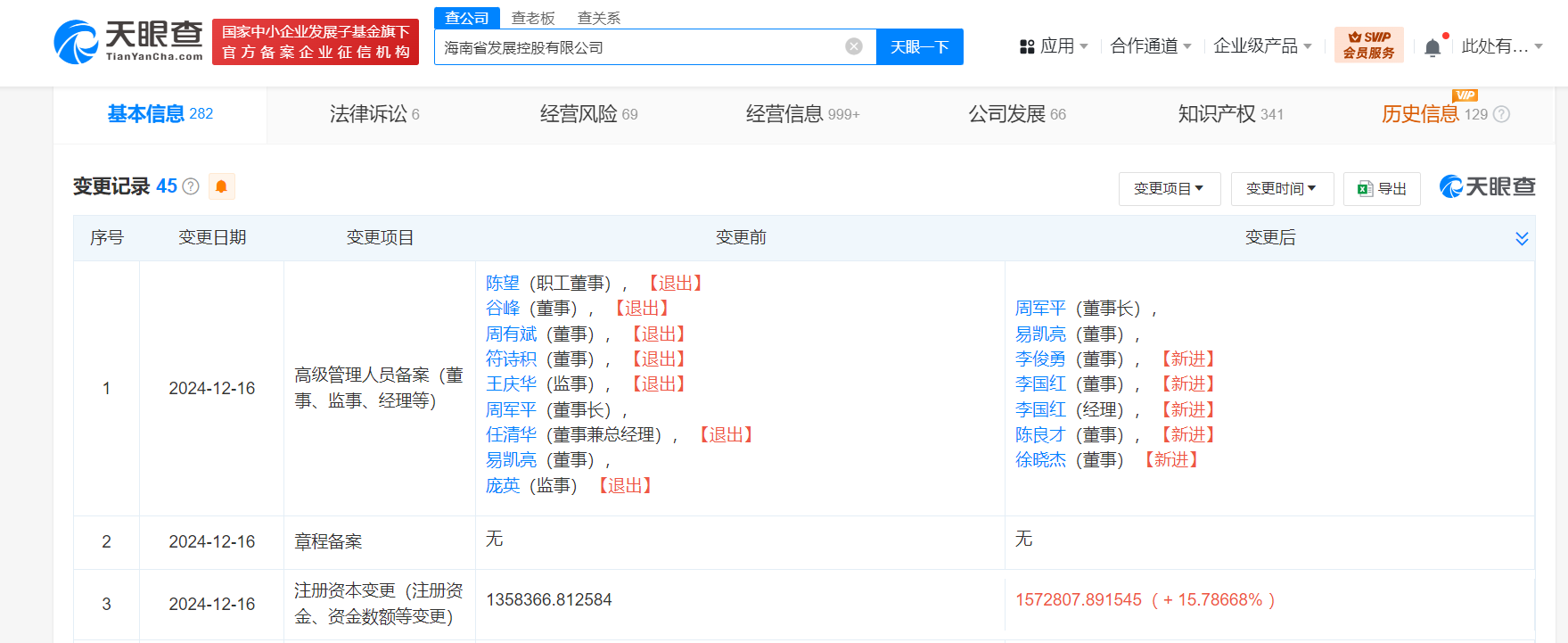Select the 经营风险 69 tab
This screenshot has height=643, width=1568.
pos(588,114)
